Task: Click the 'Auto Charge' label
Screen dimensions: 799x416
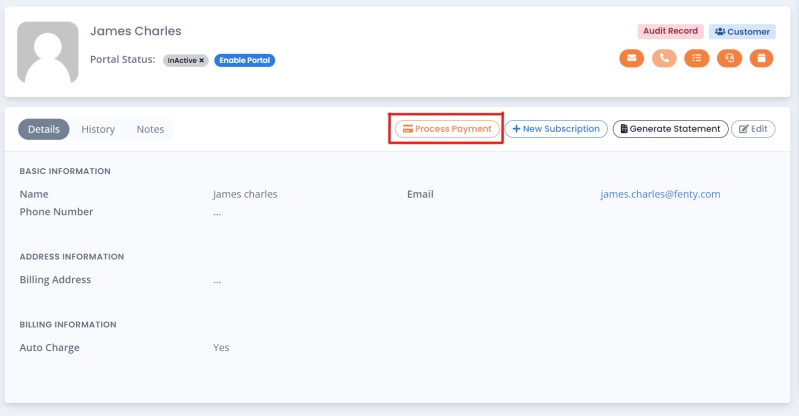Action: [x=49, y=348]
